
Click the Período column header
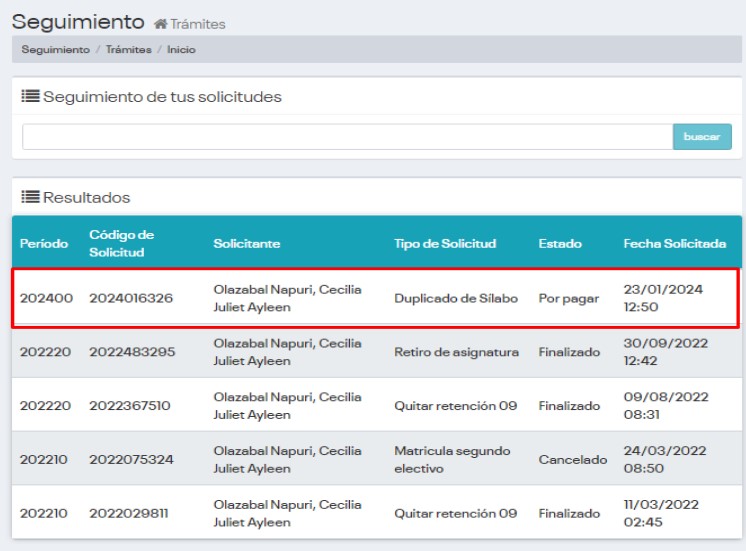coord(44,243)
